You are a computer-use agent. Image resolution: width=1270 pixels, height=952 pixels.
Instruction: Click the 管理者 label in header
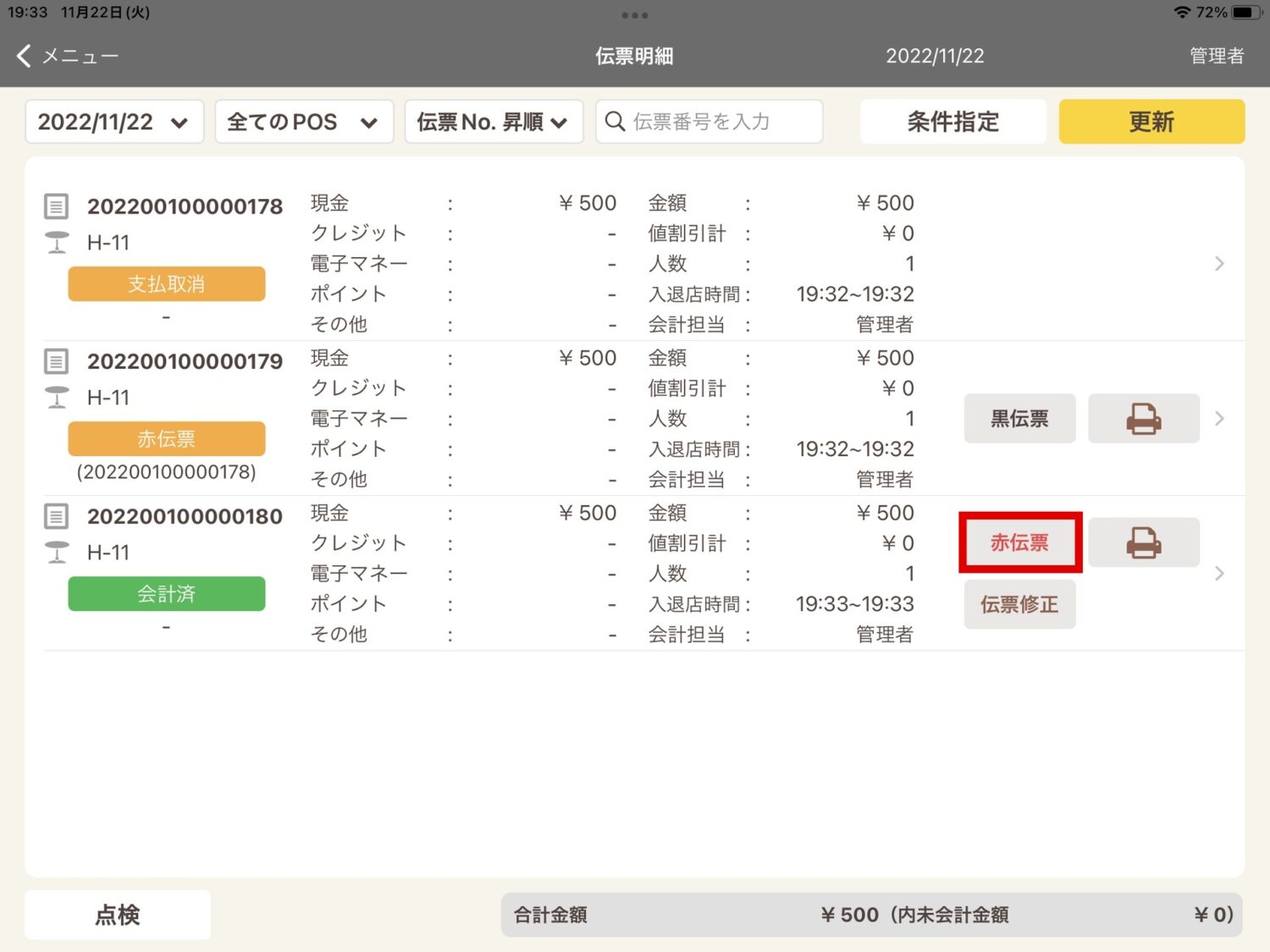(1217, 56)
